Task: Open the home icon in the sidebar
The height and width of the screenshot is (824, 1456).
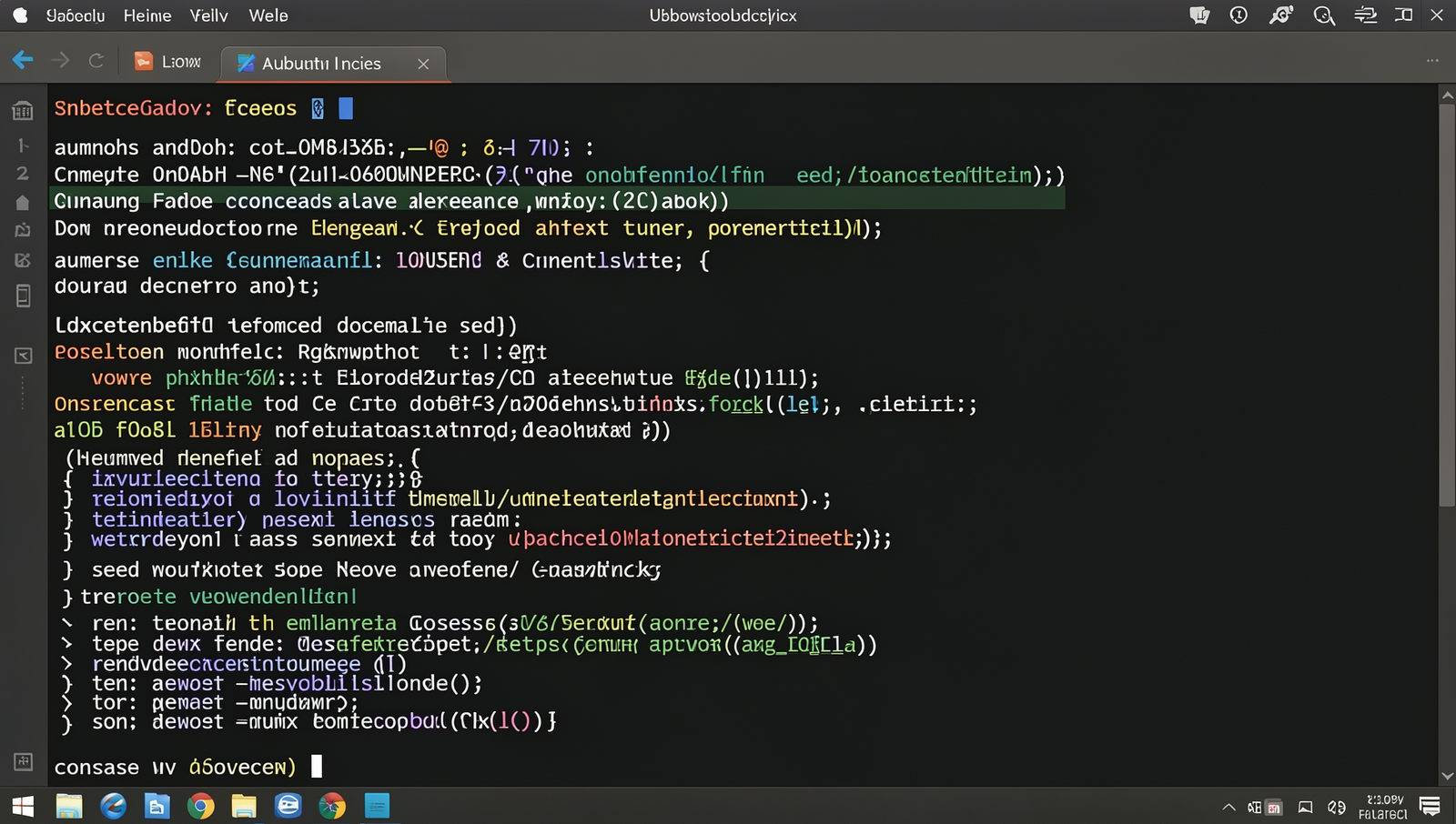Action: tap(23, 202)
